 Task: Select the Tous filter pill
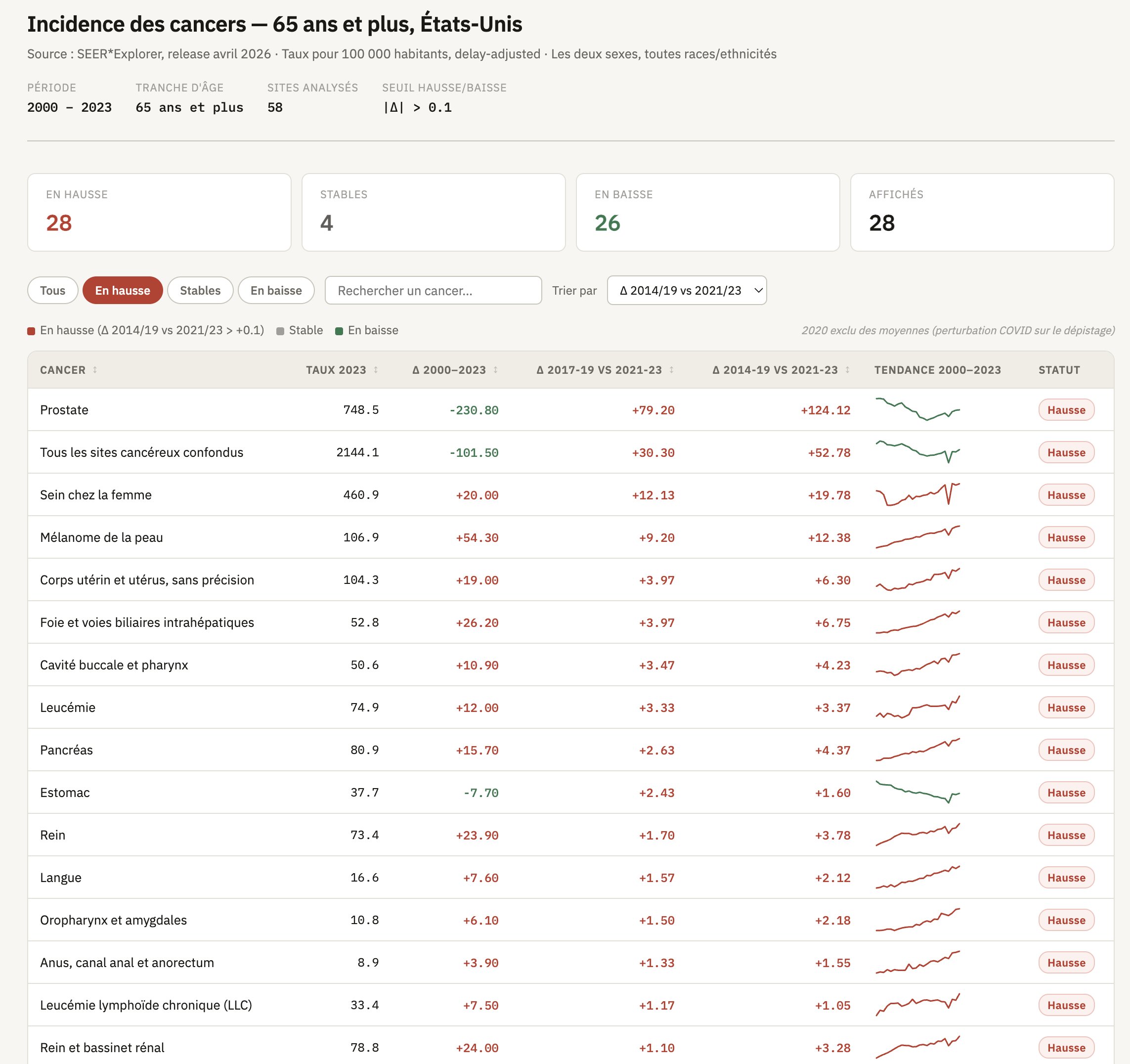(52, 291)
